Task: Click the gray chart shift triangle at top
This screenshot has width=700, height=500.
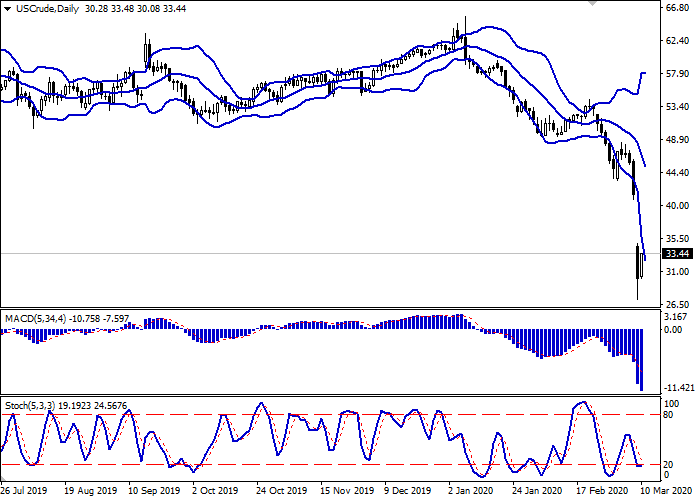Action: (593, 5)
